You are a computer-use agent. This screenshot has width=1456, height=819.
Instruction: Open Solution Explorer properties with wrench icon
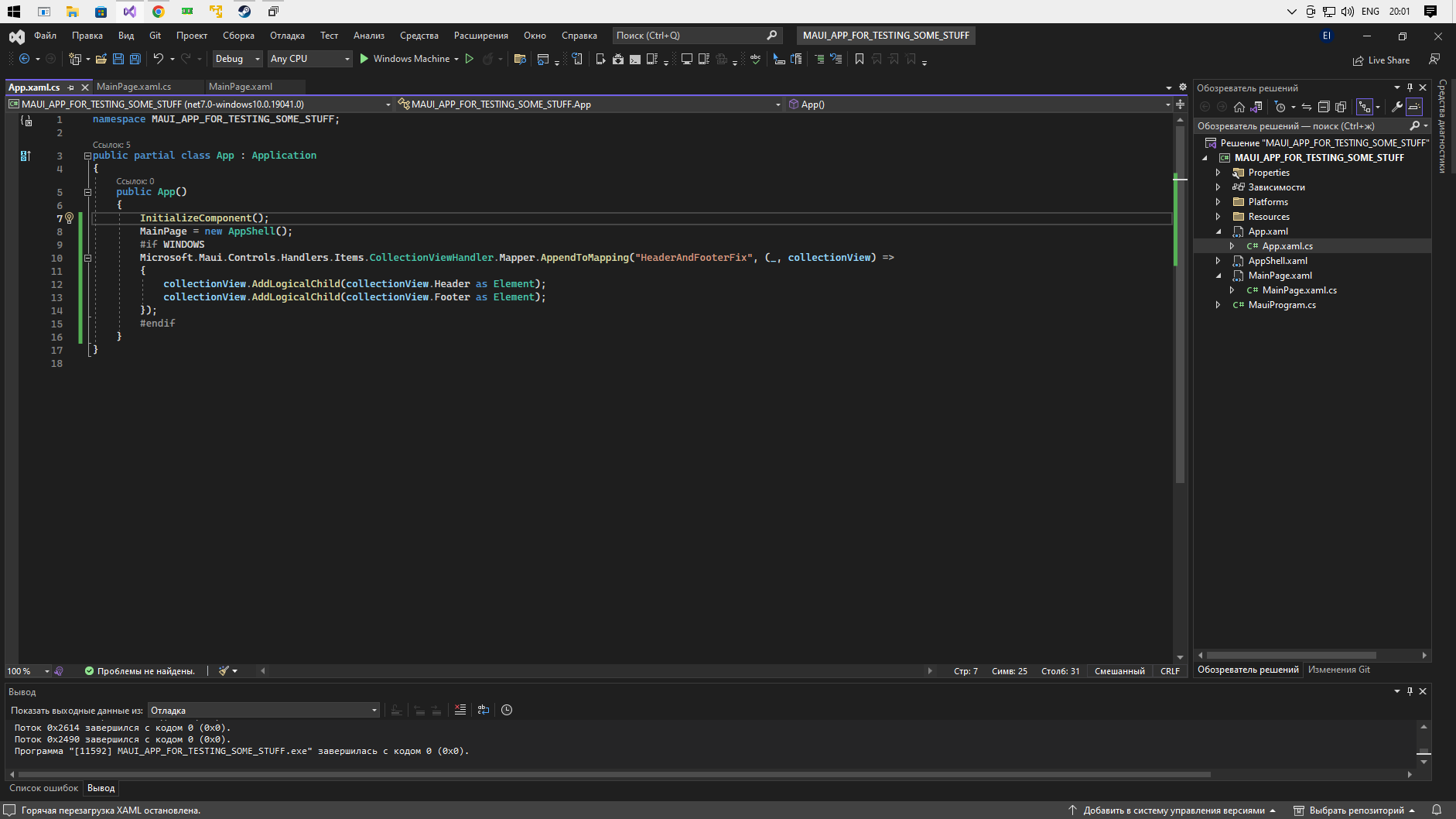[1399, 107]
